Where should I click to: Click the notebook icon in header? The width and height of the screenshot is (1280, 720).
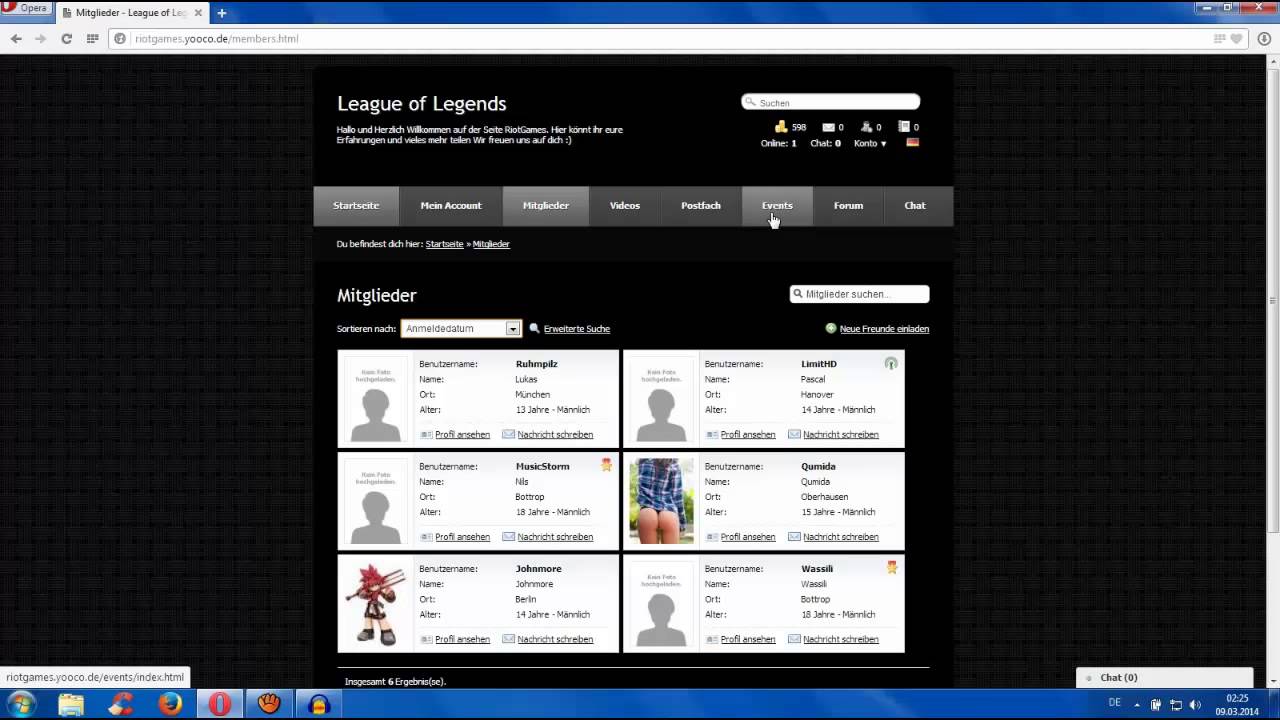904,127
